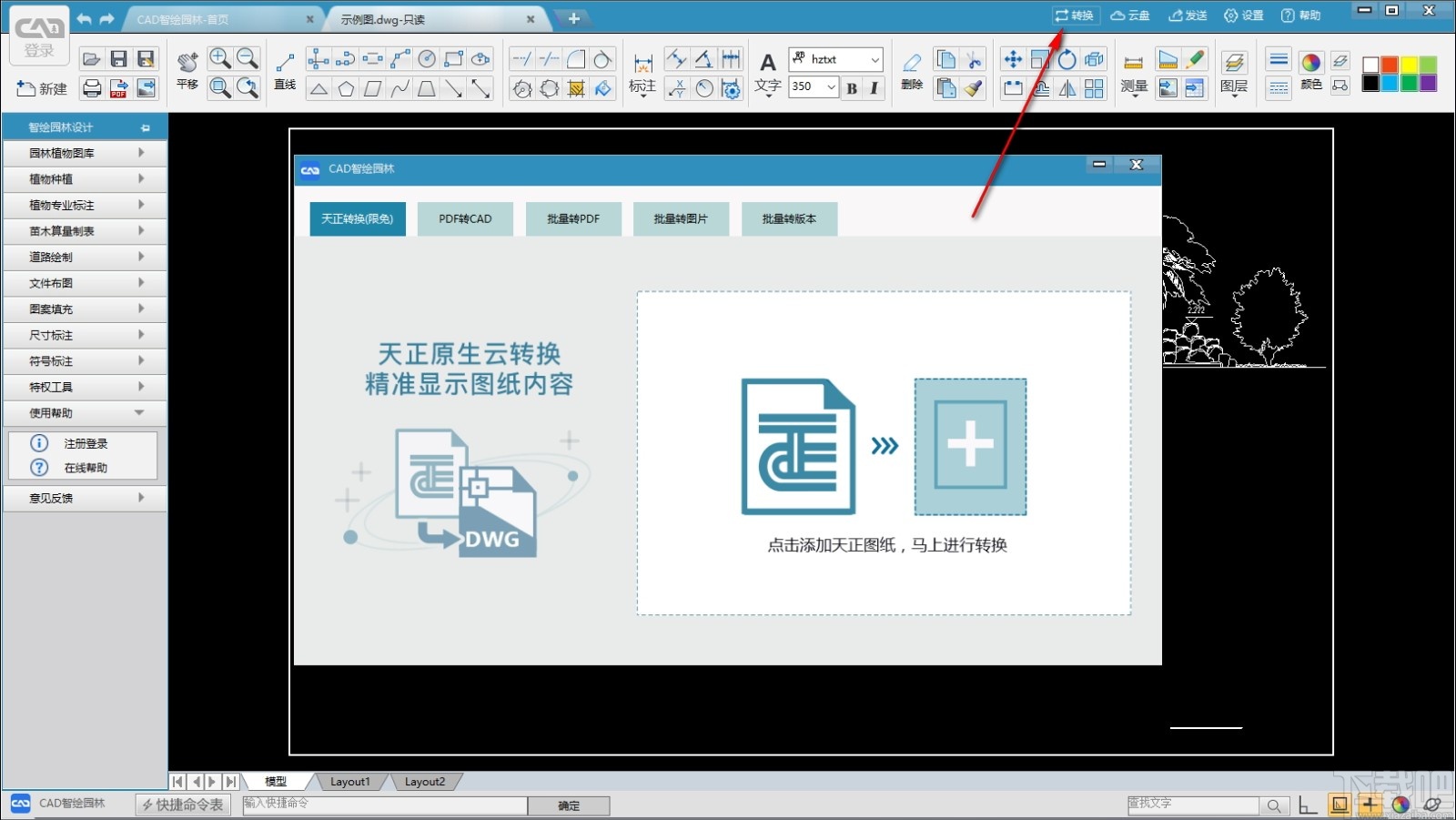
Task: Open the 注册登录 help item
Action: (x=84, y=443)
